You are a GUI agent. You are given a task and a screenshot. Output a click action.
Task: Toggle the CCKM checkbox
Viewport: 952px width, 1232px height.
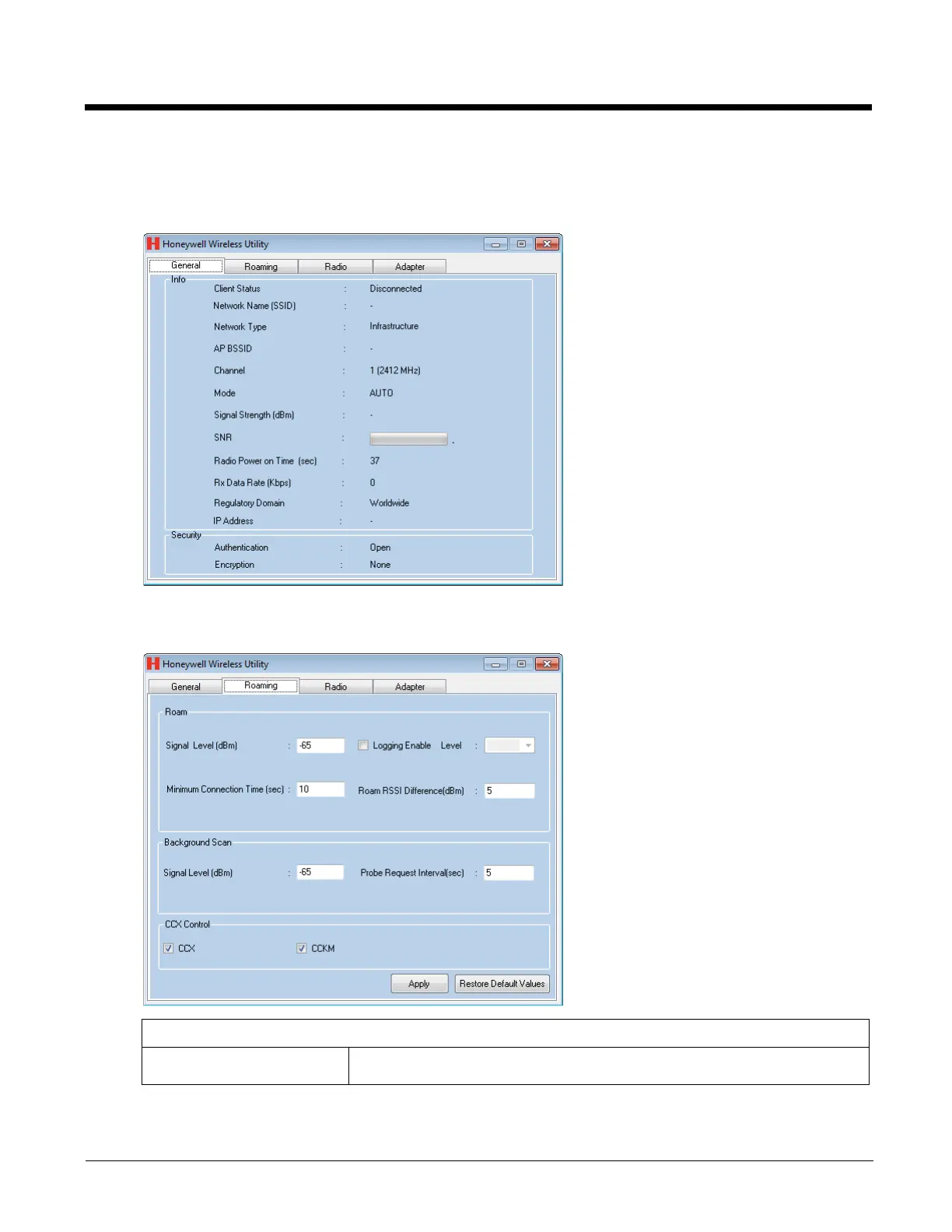pyautogui.click(x=302, y=948)
